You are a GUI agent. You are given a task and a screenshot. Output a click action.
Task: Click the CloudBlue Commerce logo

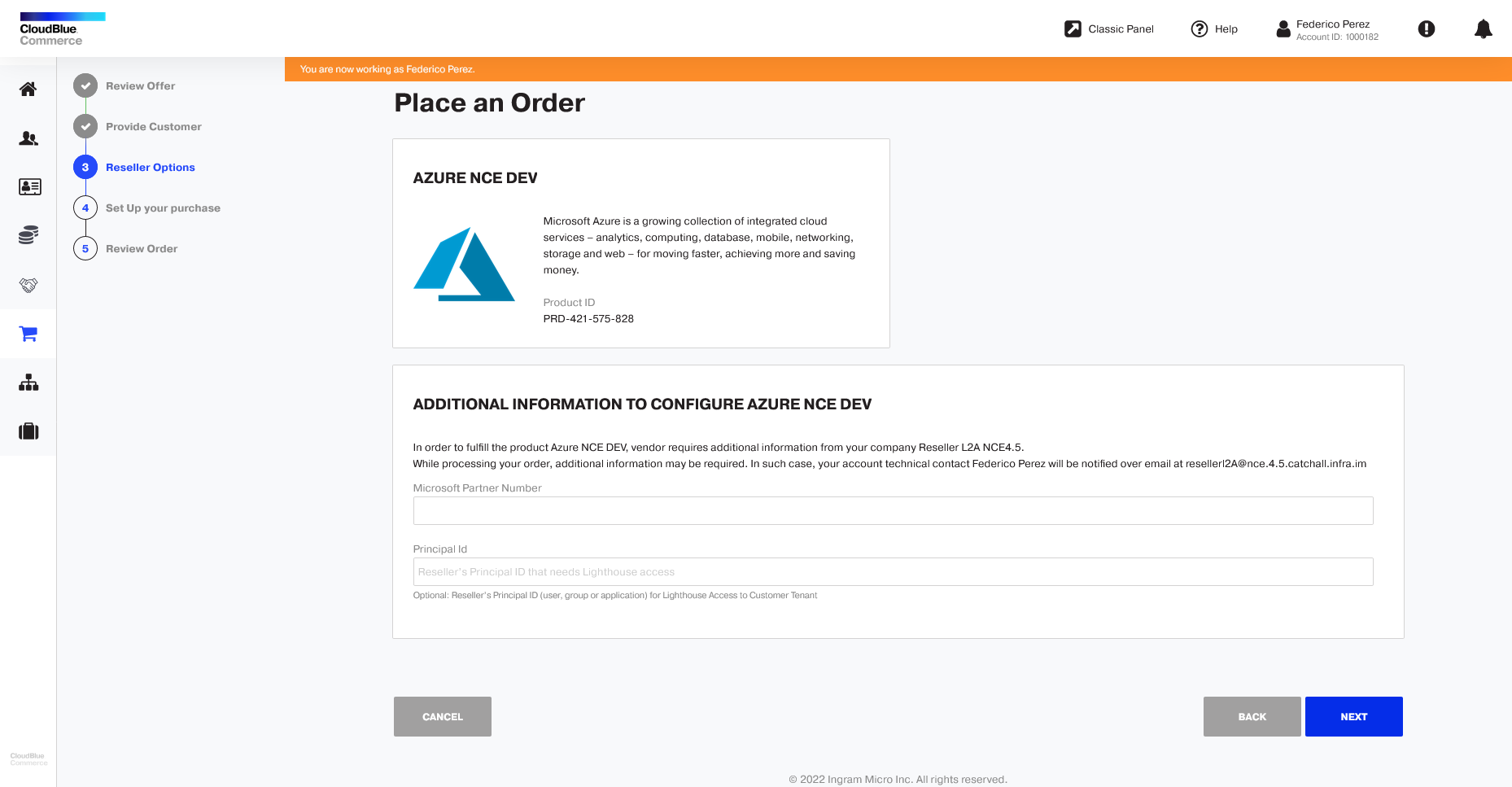pos(62,29)
